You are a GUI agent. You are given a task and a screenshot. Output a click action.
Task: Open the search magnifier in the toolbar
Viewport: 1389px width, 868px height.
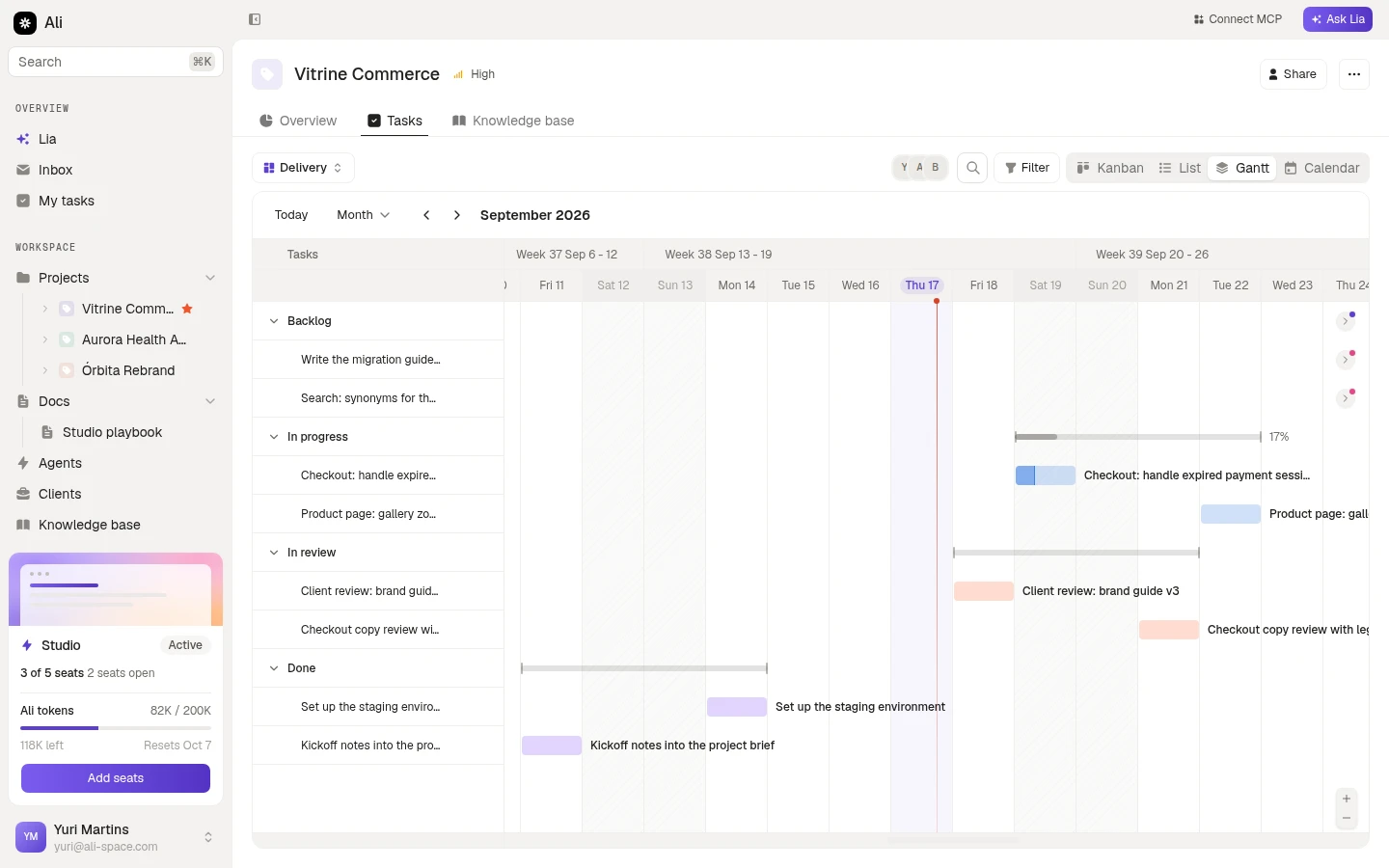click(972, 168)
